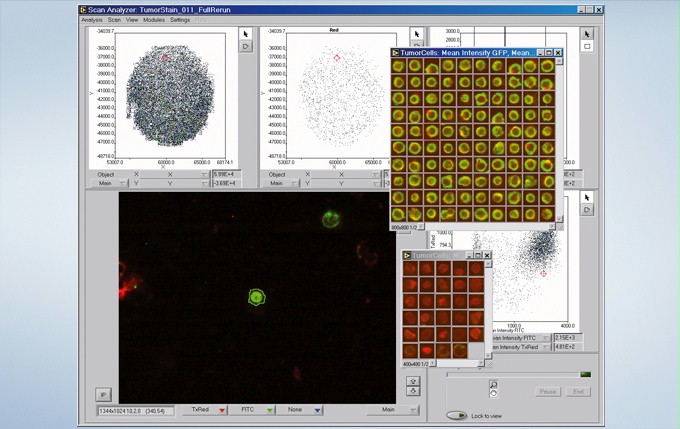Click the down arrow button beside the image
This screenshot has width=680, height=429.
pos(413,391)
